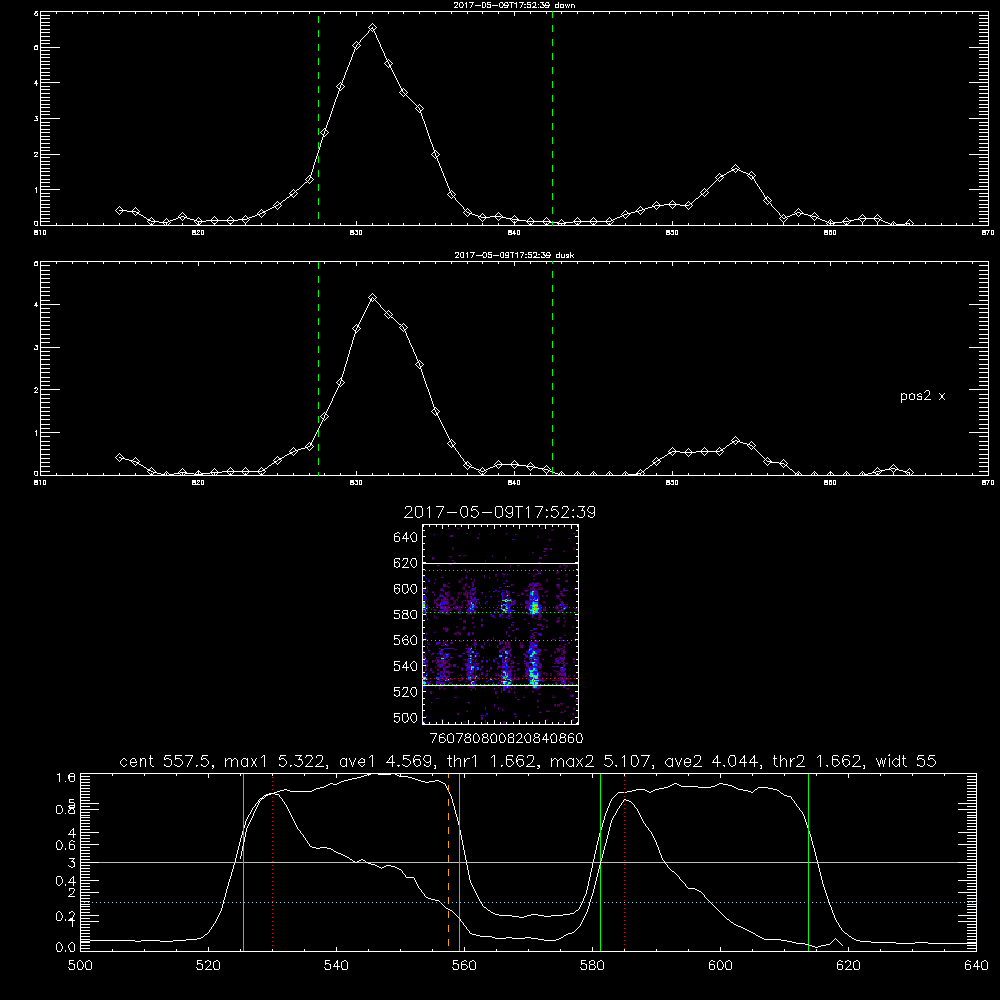1000x1000 pixels.
Task: Click the solid green line near 525 in bottom plot
Action: point(243,861)
